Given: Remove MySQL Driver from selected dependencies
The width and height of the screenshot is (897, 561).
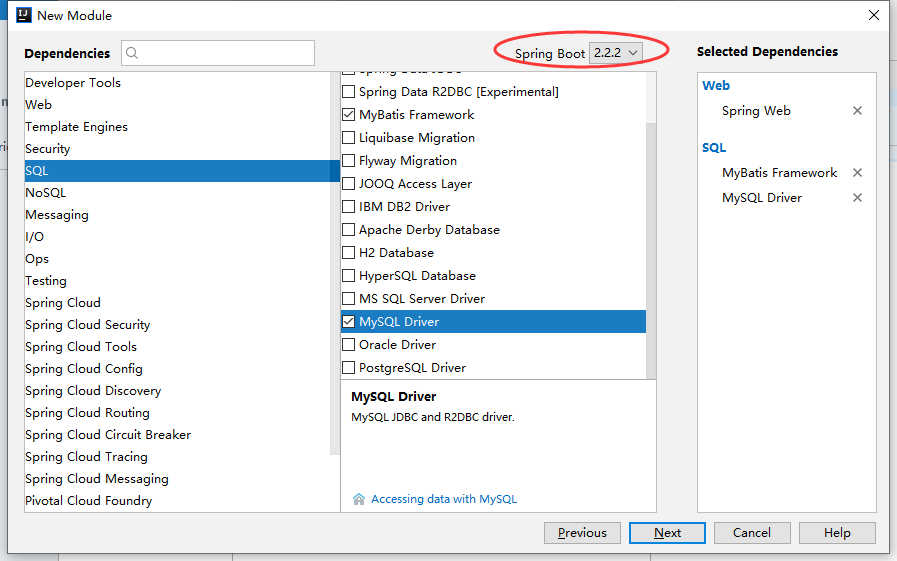Looking at the screenshot, I should [x=857, y=198].
